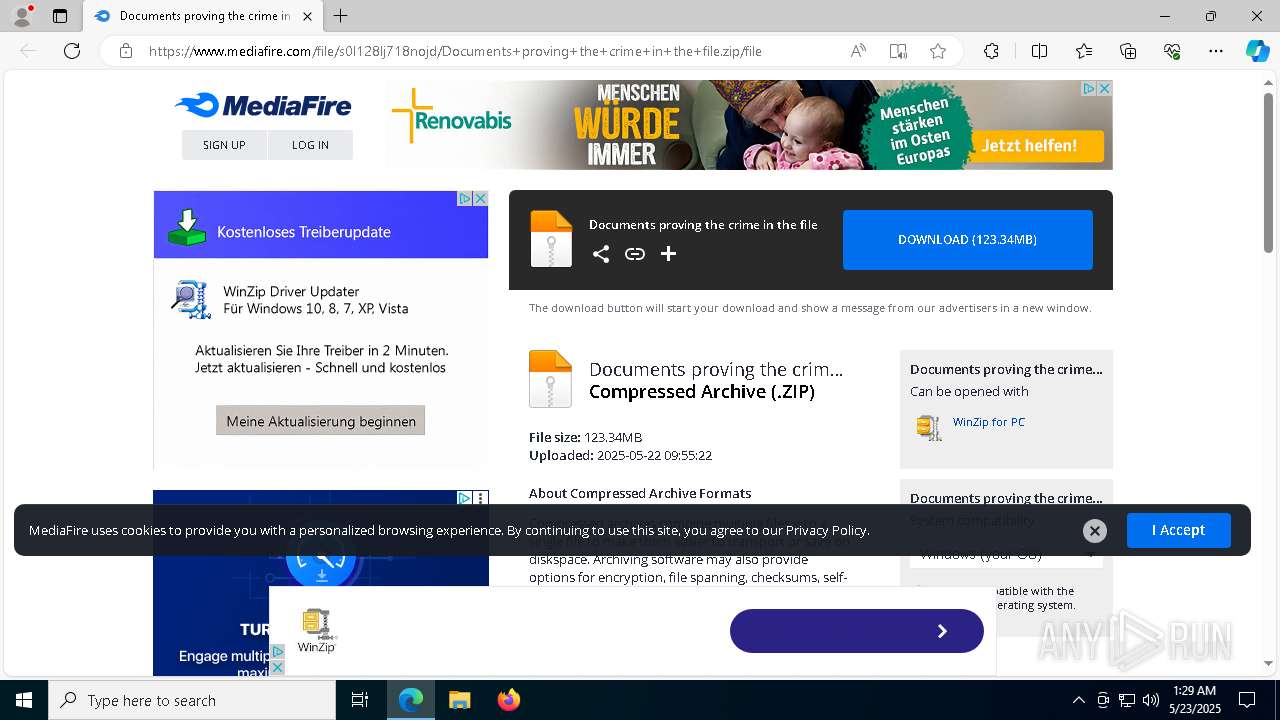The width and height of the screenshot is (1280, 720).
Task: Click the address bar URL
Action: (455, 51)
